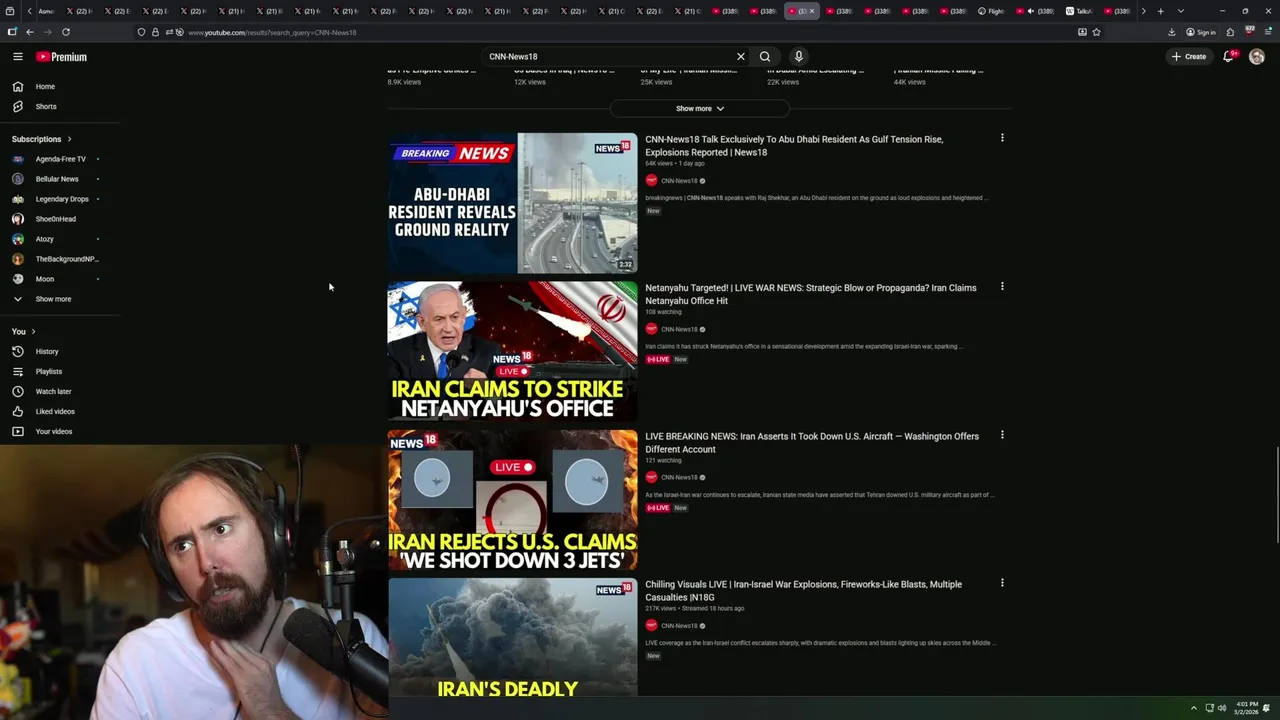This screenshot has height=720, width=1280.
Task: Open more options for Chilling Visuals LIVE video
Action: point(1002,583)
